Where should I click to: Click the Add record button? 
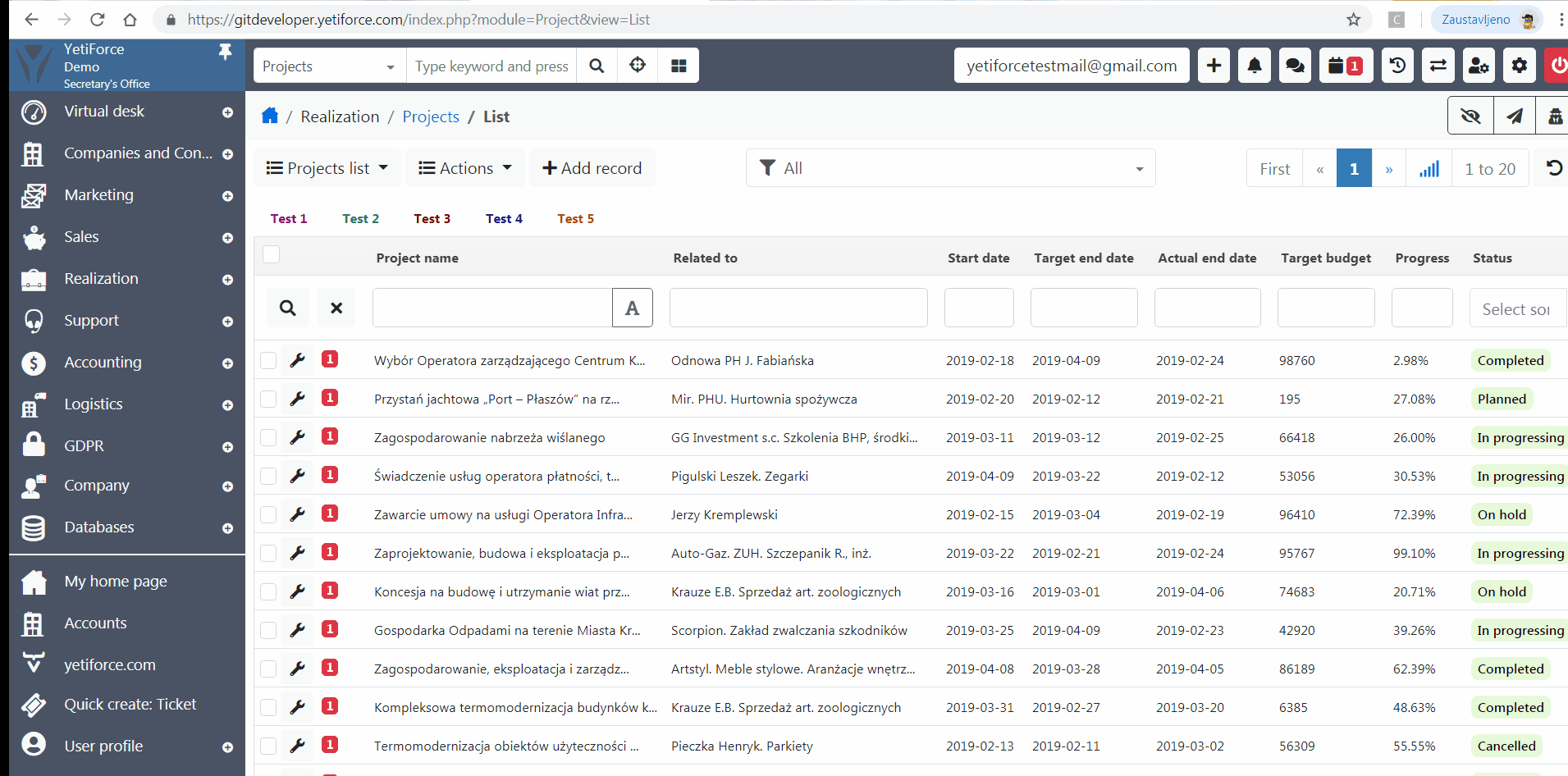point(592,167)
